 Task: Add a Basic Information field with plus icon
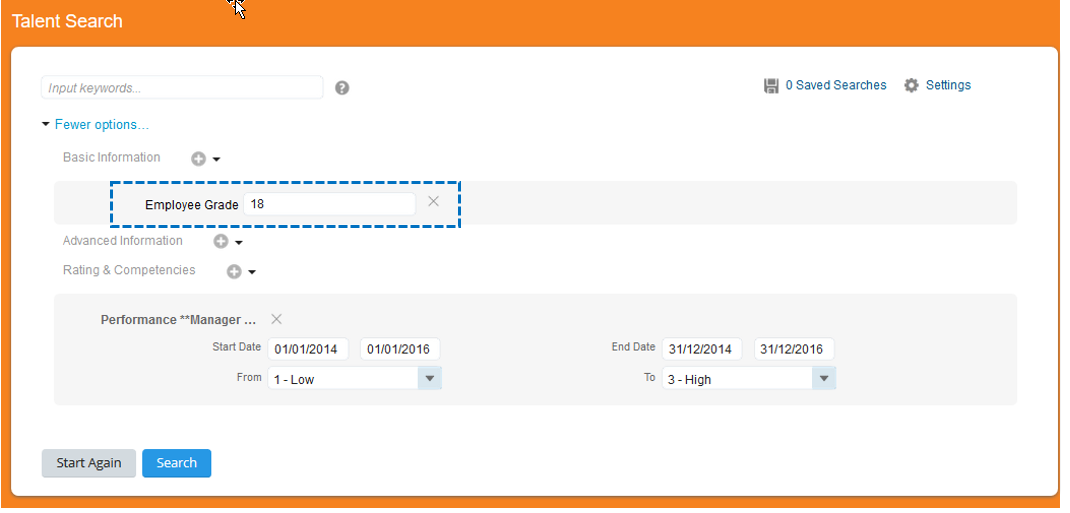pyautogui.click(x=198, y=159)
